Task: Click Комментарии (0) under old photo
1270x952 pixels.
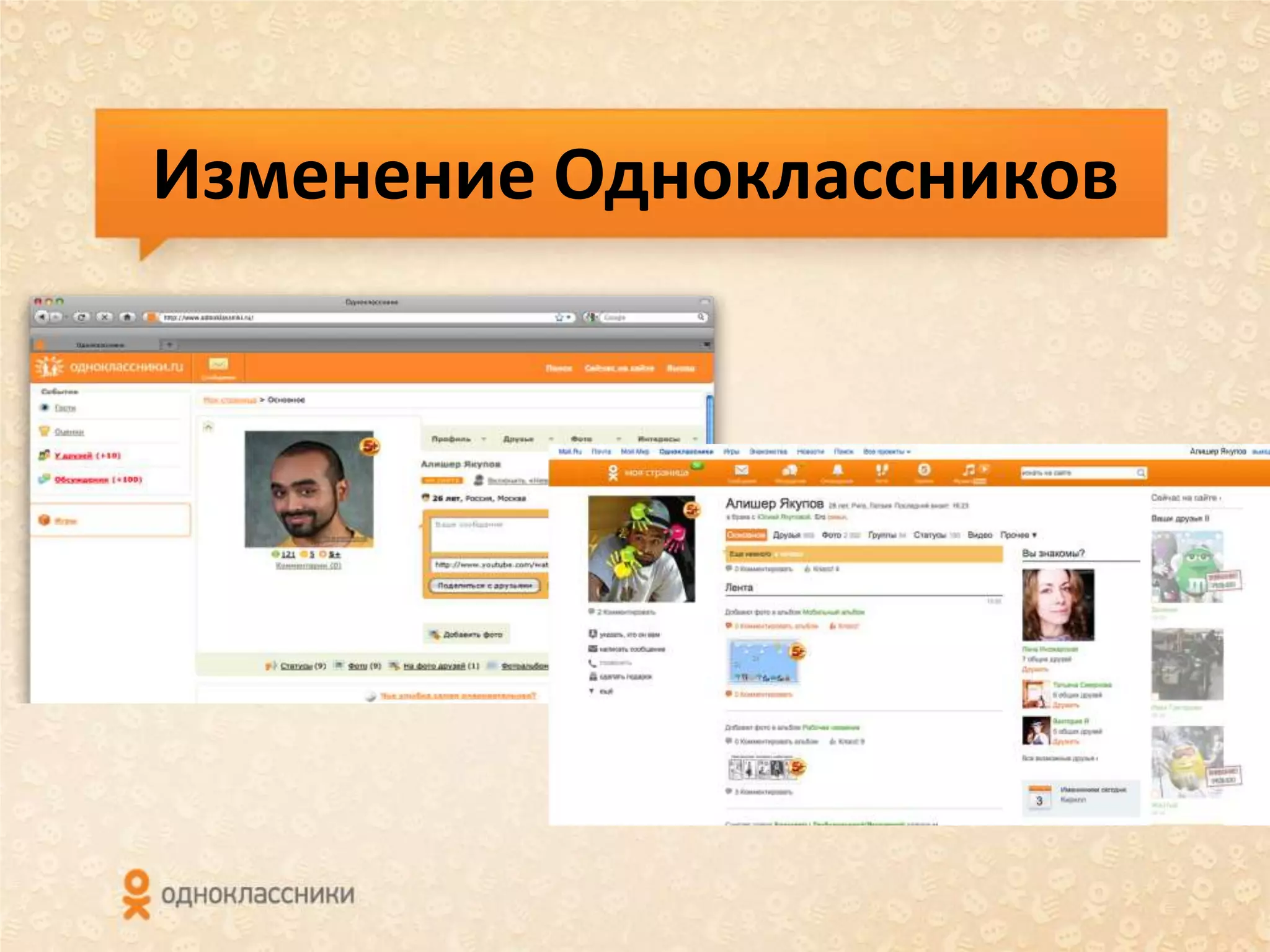Action: click(308, 565)
